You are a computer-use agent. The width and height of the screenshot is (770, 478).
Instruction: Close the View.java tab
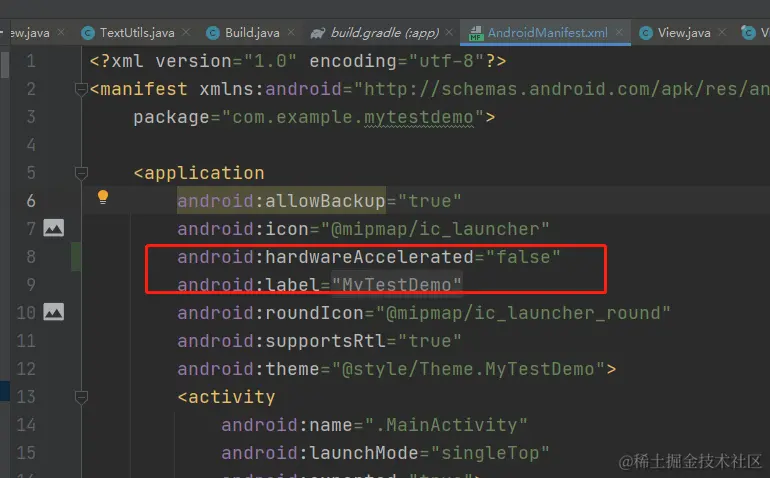(722, 32)
